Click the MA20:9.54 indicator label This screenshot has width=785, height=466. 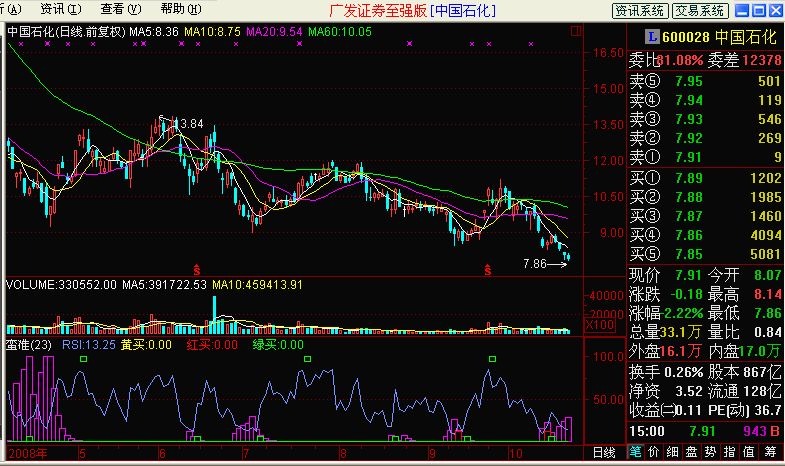point(274,32)
